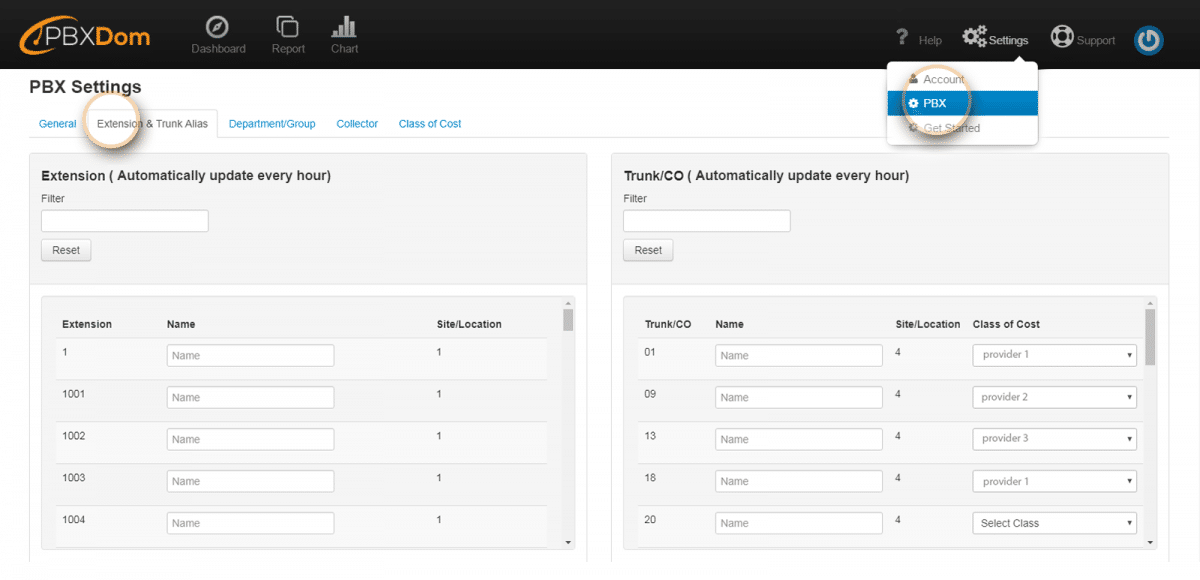Open the Class of Cost tab
The width and height of the screenshot is (1200, 580).
(x=430, y=124)
